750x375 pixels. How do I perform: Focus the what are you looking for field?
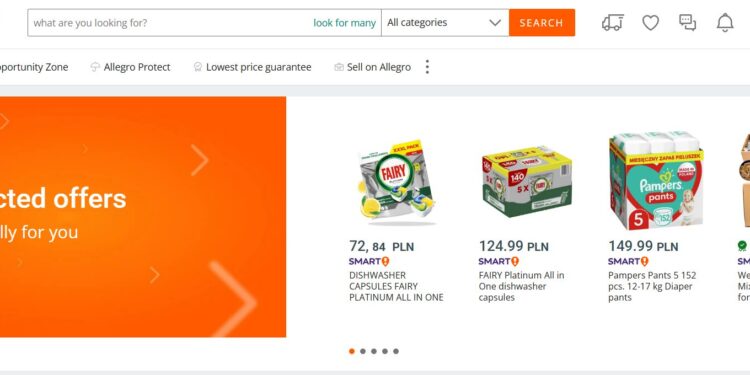click(x=170, y=22)
